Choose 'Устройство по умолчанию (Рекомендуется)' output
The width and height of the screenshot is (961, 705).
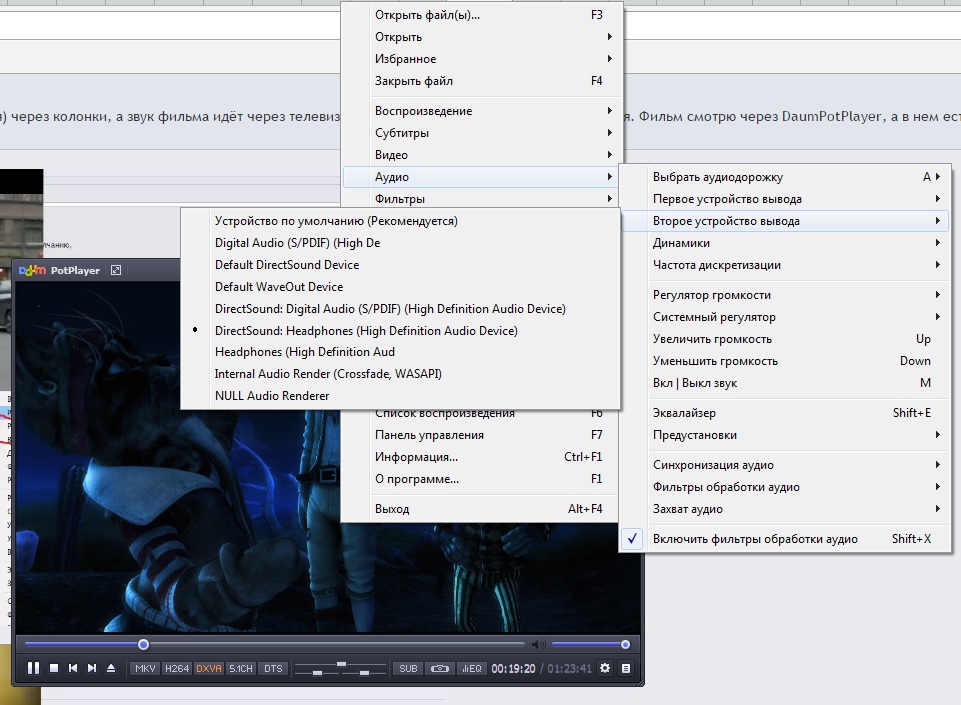(335, 220)
